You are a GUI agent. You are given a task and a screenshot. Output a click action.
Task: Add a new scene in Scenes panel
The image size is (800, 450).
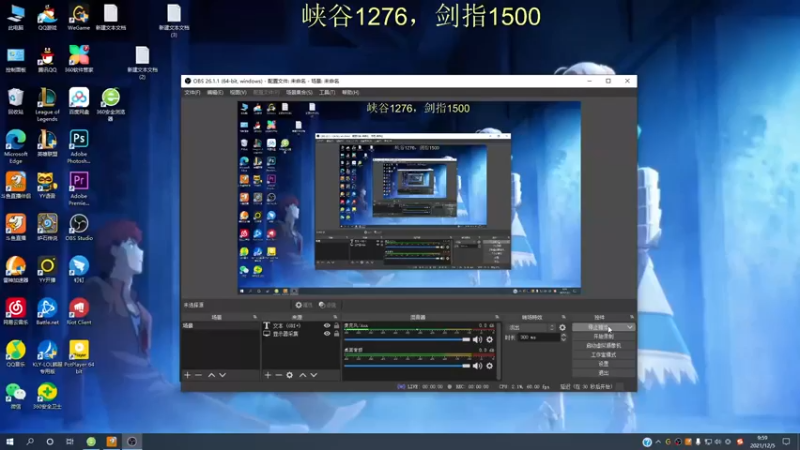pyautogui.click(x=187, y=375)
